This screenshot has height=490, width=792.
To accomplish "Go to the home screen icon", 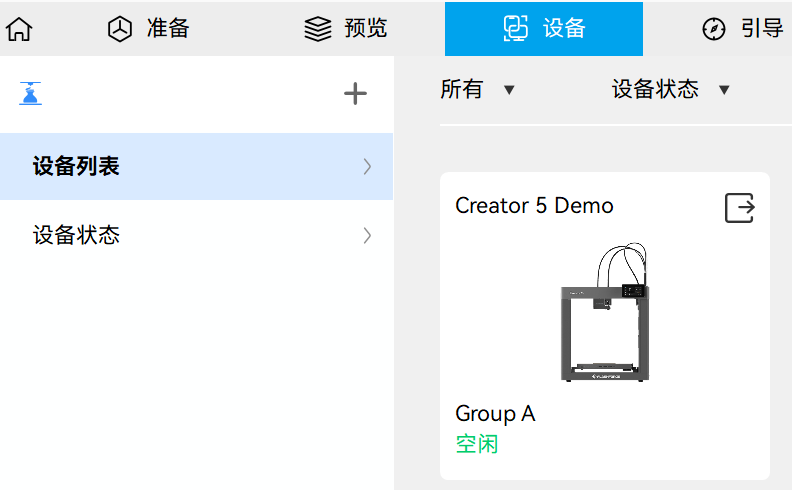I will coord(19,29).
